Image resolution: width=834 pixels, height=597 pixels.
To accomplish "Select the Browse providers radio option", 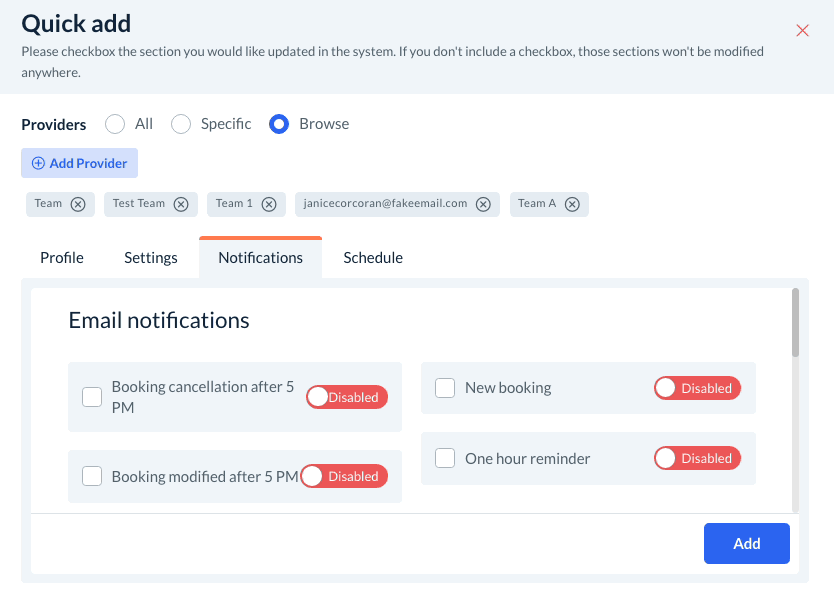I will 279,124.
